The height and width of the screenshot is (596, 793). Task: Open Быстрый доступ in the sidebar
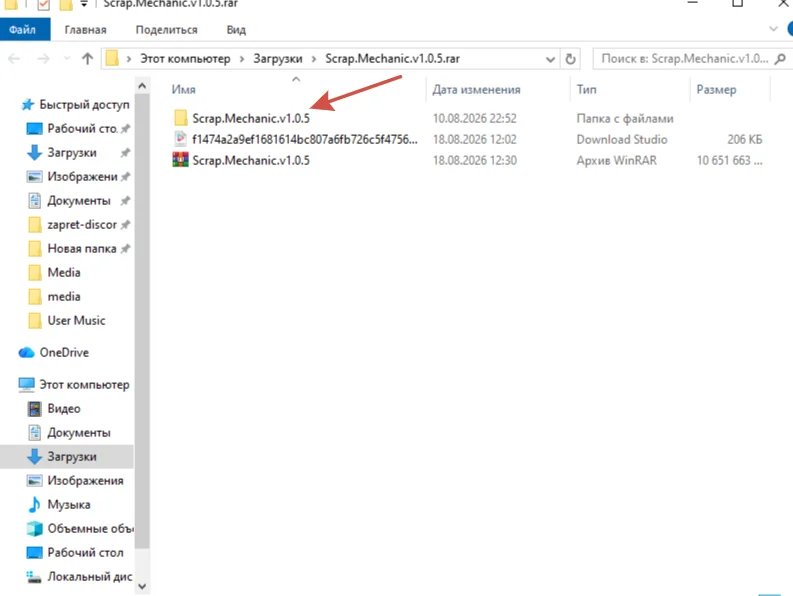pos(84,105)
